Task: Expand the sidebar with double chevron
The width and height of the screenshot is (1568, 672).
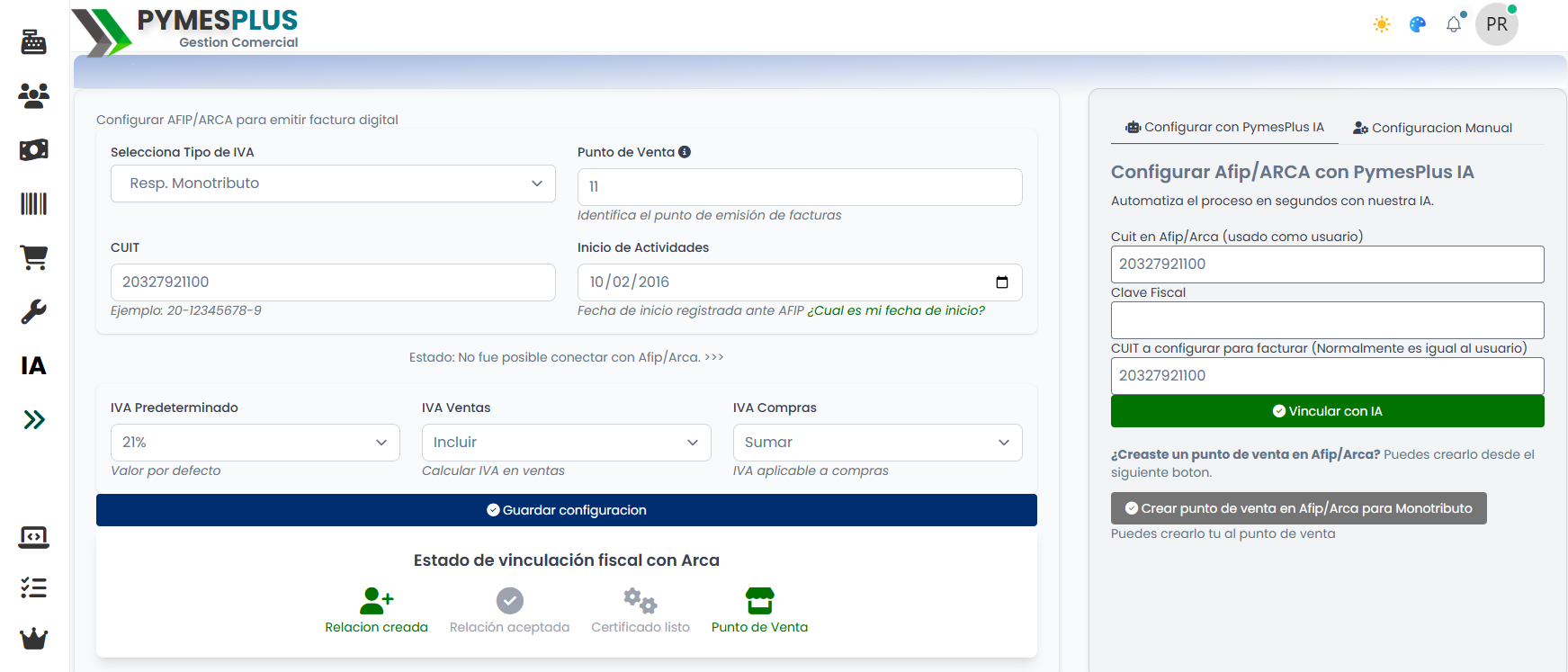Action: (x=33, y=419)
